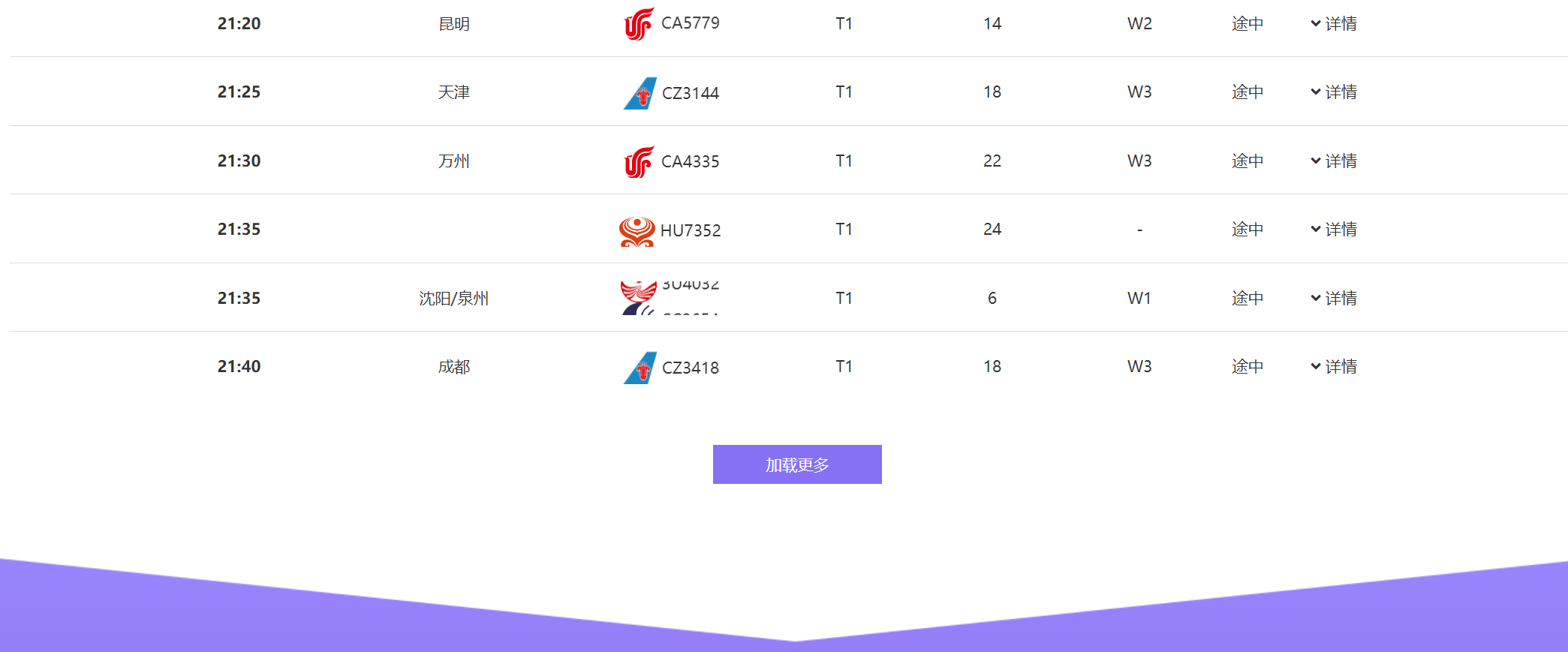Image resolution: width=1568 pixels, height=652 pixels.
Task: Click flight number CA5779
Action: click(x=690, y=23)
